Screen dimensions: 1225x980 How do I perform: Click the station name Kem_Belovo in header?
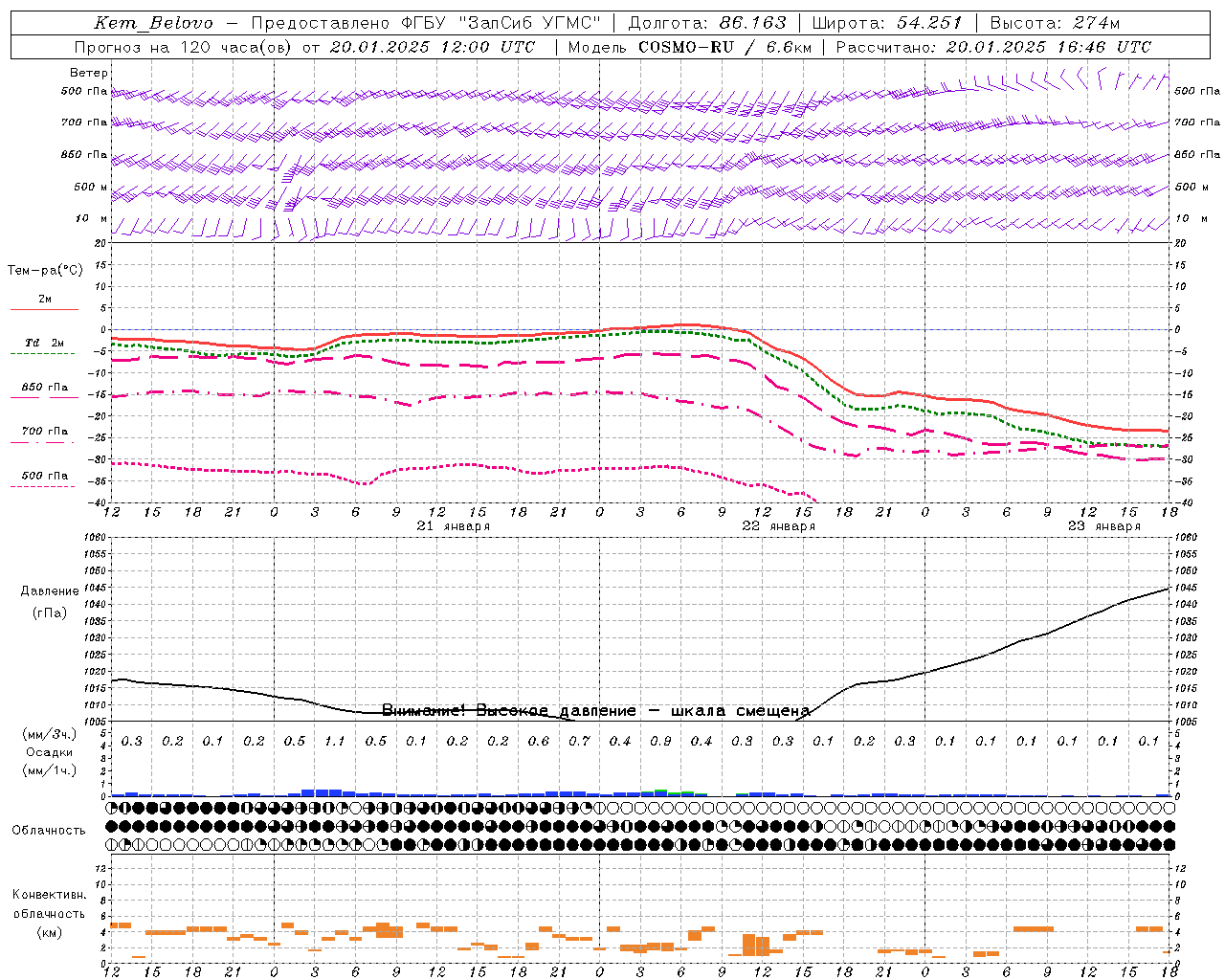click(153, 23)
